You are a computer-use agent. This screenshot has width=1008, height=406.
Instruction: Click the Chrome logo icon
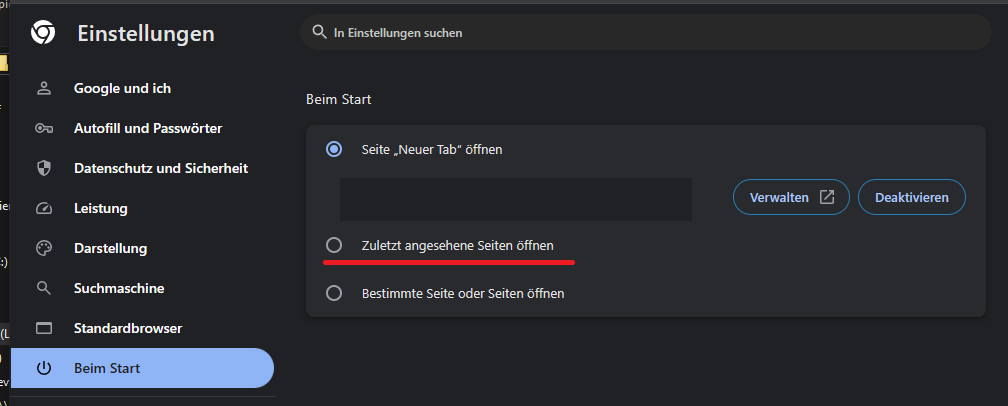click(x=43, y=34)
